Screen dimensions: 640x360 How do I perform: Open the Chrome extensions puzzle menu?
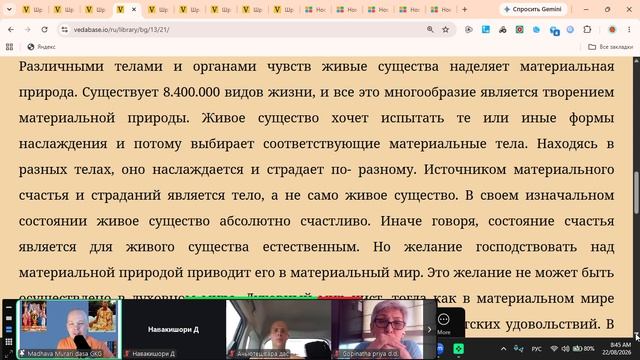pyautogui.click(x=587, y=29)
